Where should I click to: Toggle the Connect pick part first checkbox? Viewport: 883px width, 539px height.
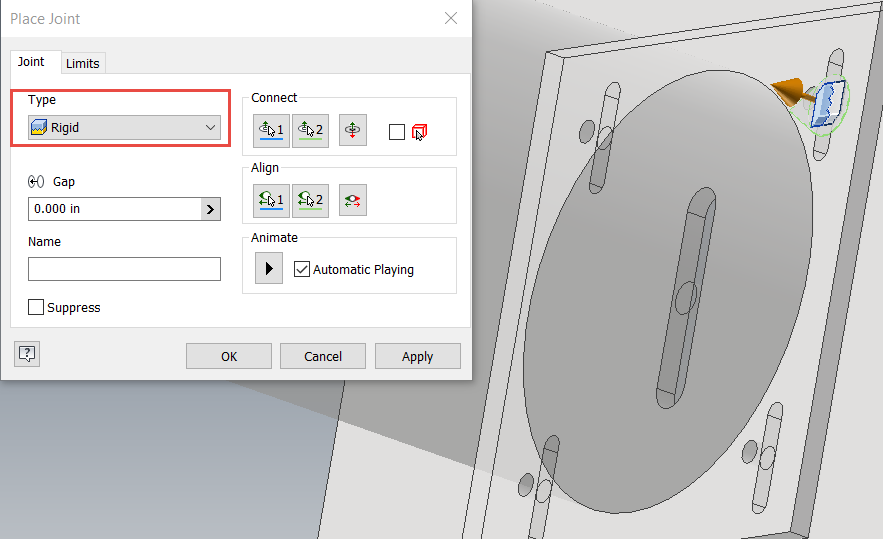397,132
